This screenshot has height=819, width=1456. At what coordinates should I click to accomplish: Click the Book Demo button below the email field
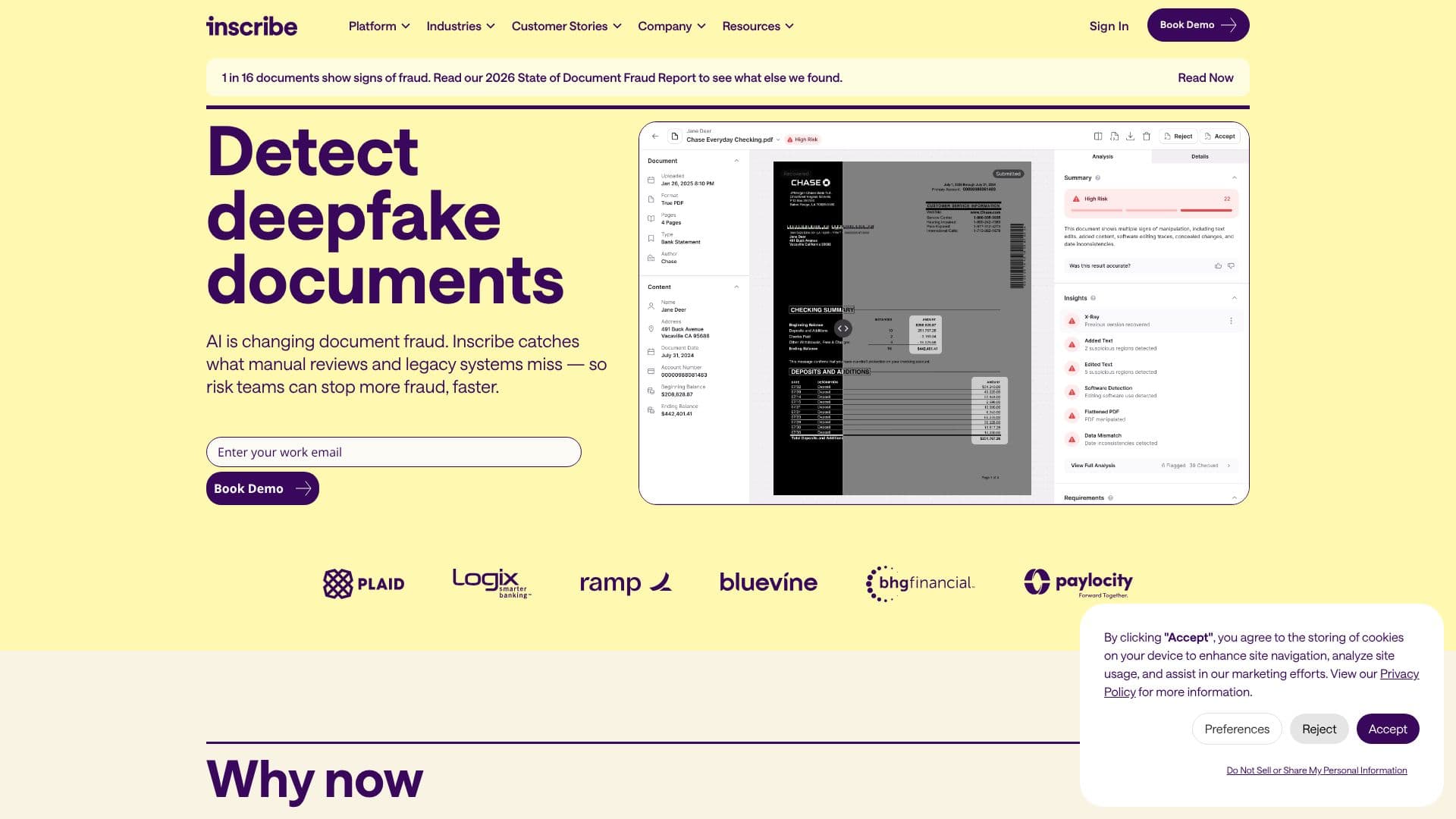(x=262, y=488)
